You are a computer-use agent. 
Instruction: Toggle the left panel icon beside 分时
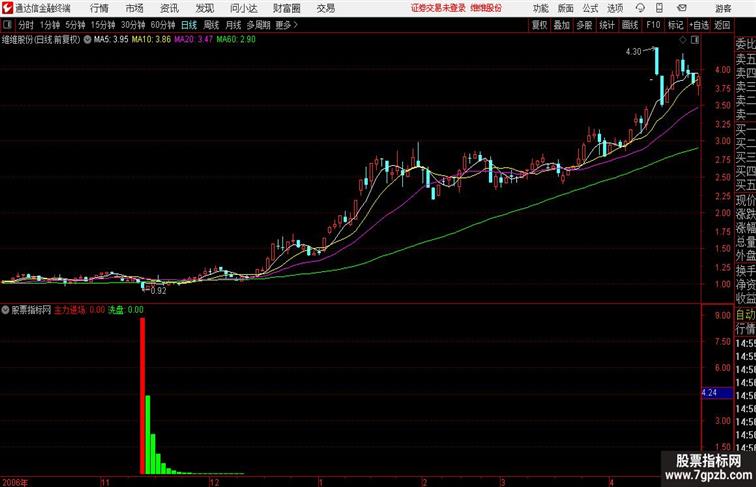coord(7,25)
